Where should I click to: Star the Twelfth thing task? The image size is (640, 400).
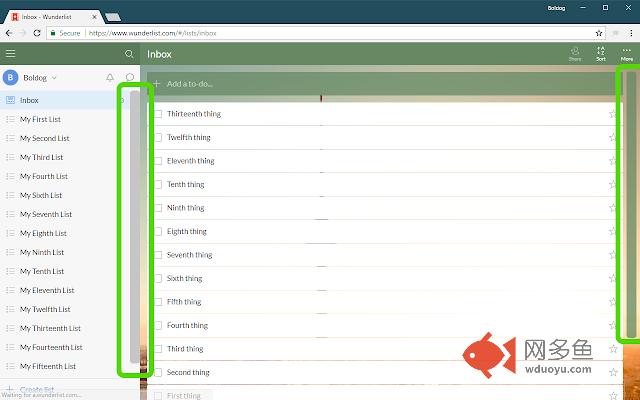click(613, 137)
